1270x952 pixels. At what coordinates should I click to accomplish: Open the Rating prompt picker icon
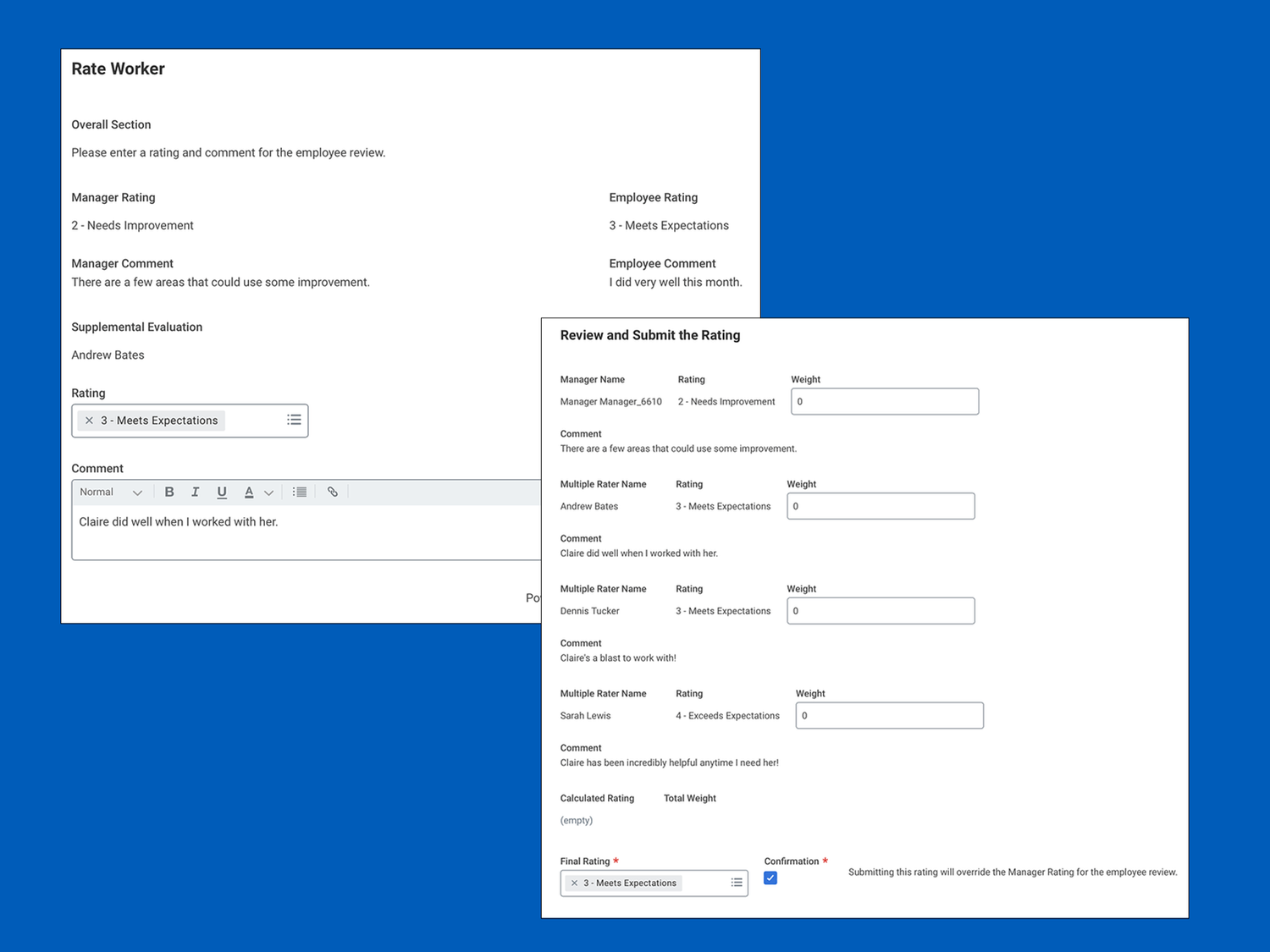294,420
